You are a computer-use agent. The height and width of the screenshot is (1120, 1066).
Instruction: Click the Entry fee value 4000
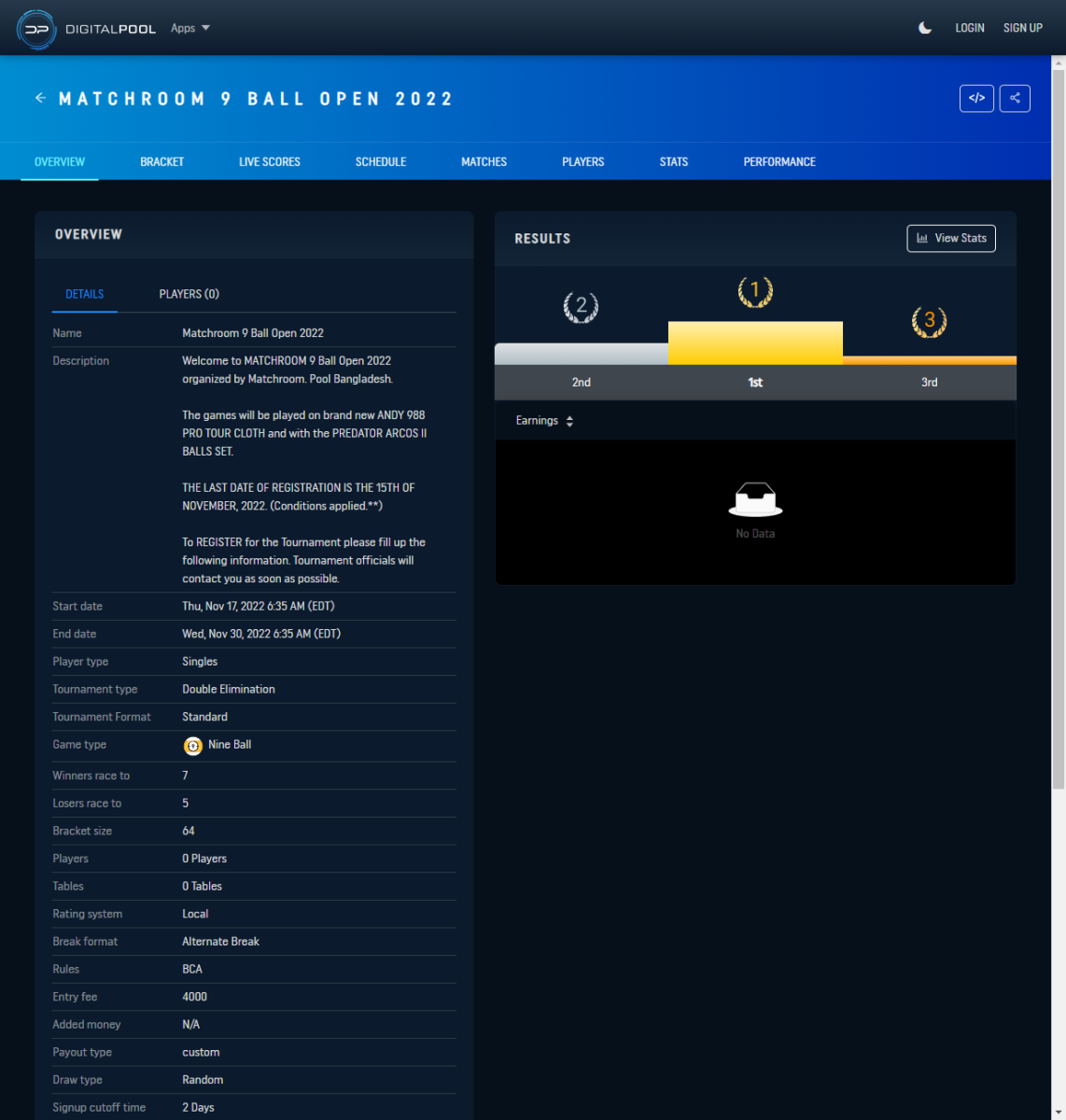coord(195,997)
